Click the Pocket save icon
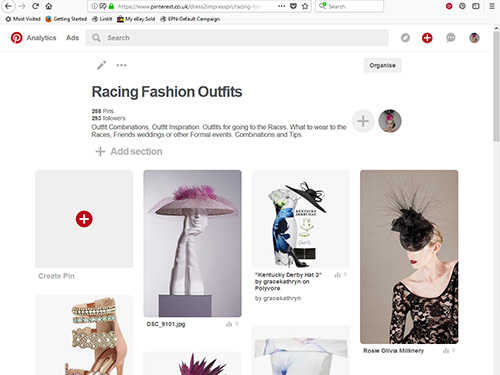Image resolution: width=500 pixels, height=375 pixels. tap(293, 6)
